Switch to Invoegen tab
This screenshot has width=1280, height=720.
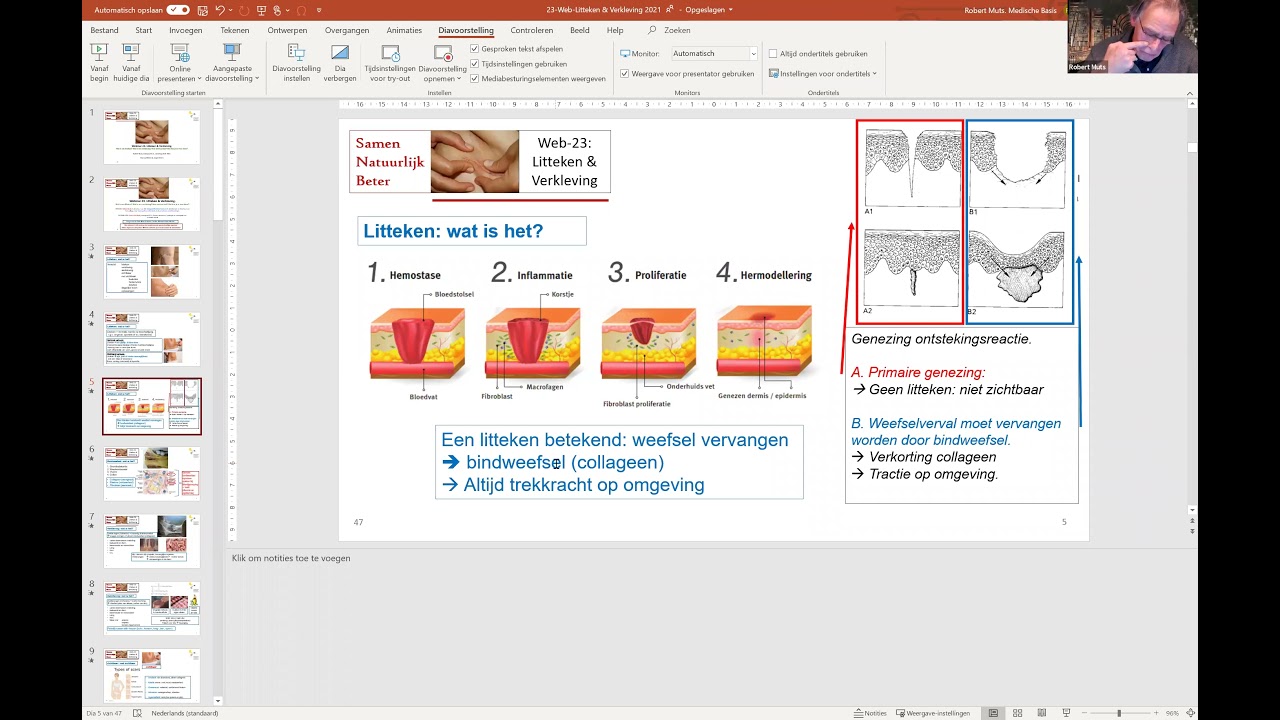tap(186, 30)
